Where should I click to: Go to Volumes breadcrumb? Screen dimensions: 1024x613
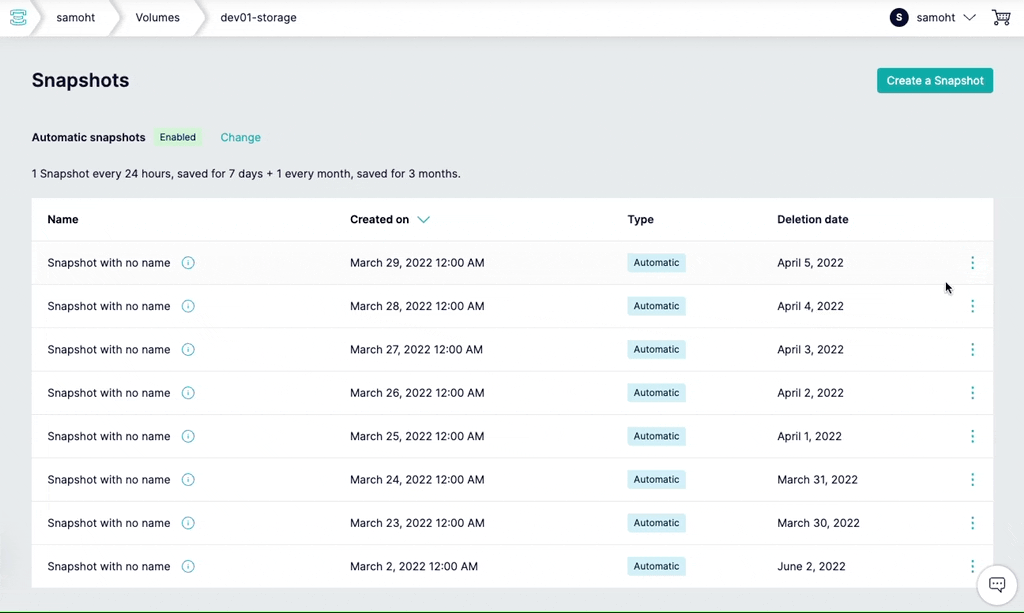click(x=157, y=18)
